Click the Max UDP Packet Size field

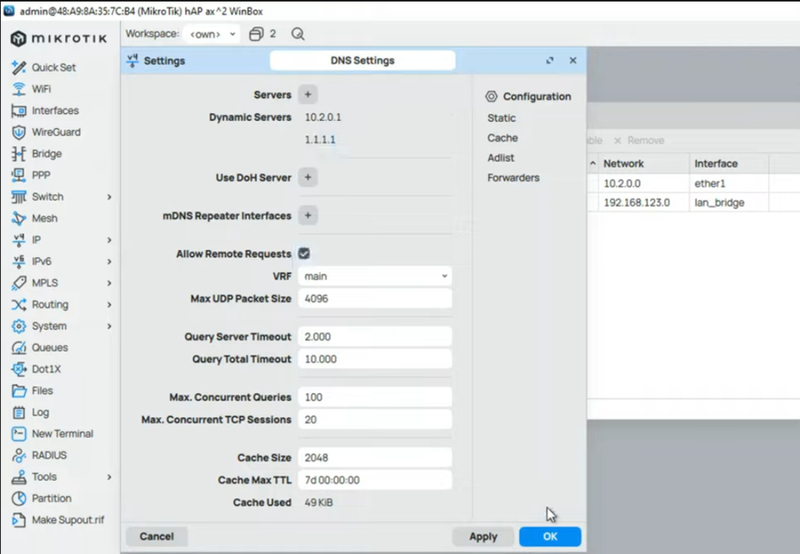pos(375,298)
